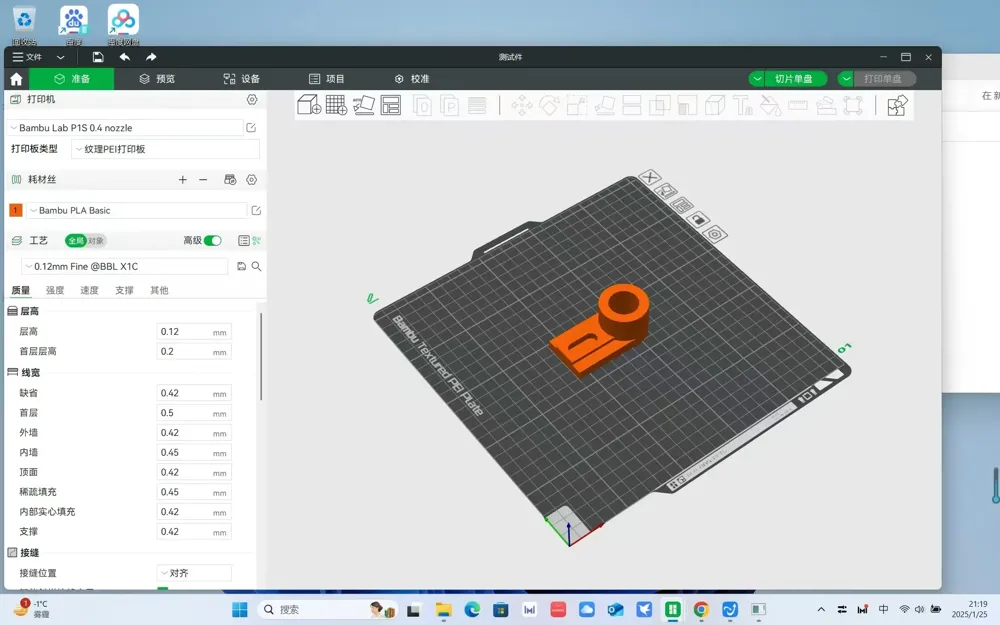Switch process scope to 全局
The height and width of the screenshot is (625, 1000).
tap(76, 240)
